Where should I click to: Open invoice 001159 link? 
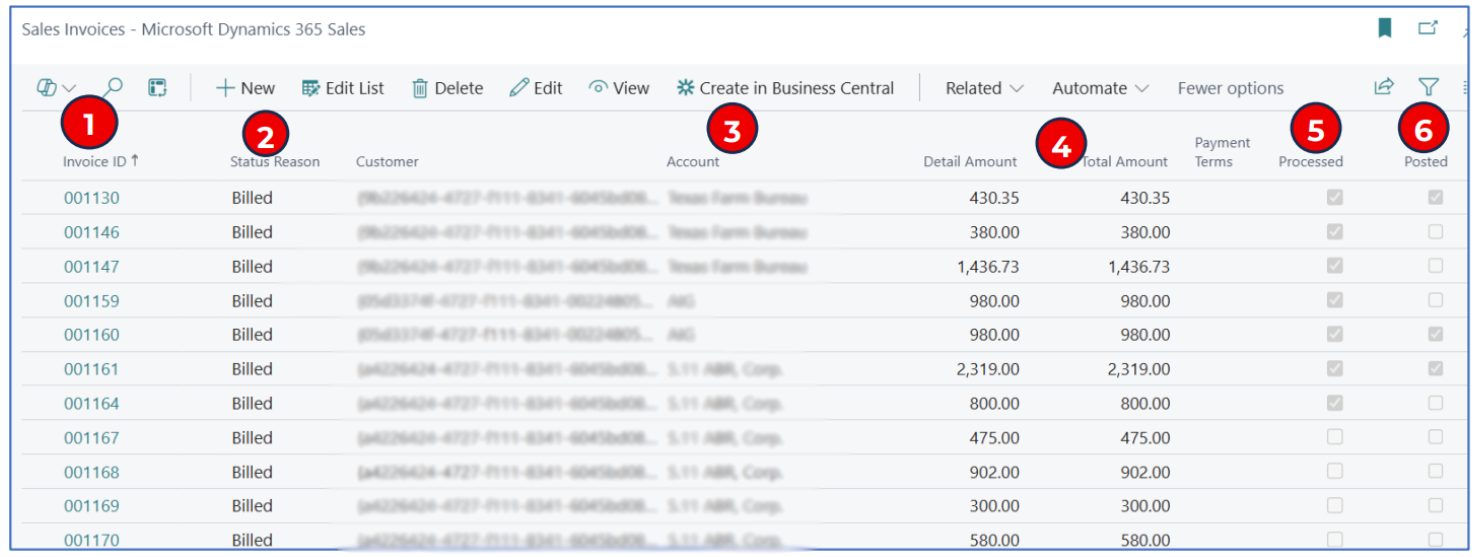[91, 300]
